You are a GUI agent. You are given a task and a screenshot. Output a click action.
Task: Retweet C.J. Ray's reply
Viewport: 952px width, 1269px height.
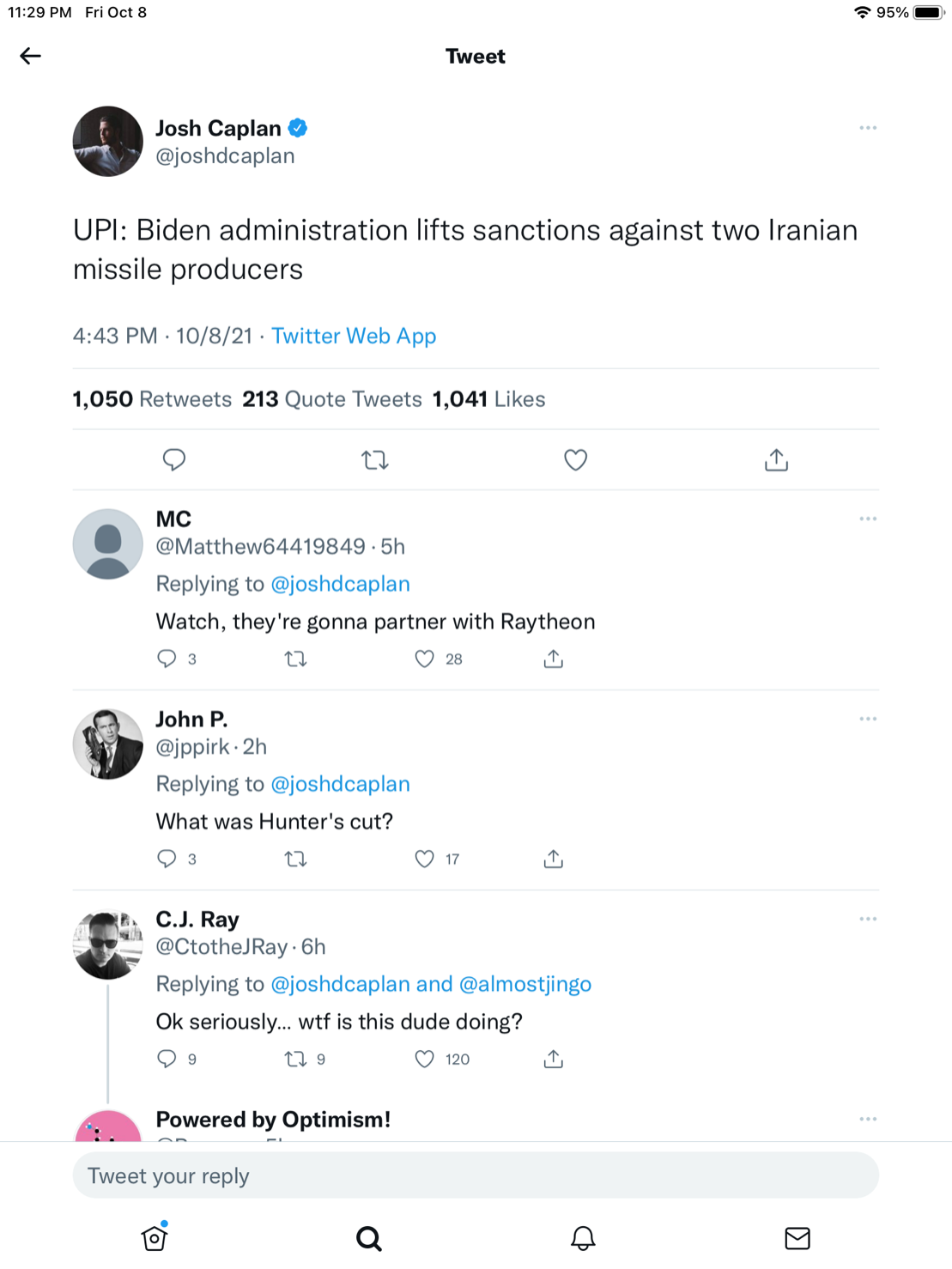tap(296, 1059)
